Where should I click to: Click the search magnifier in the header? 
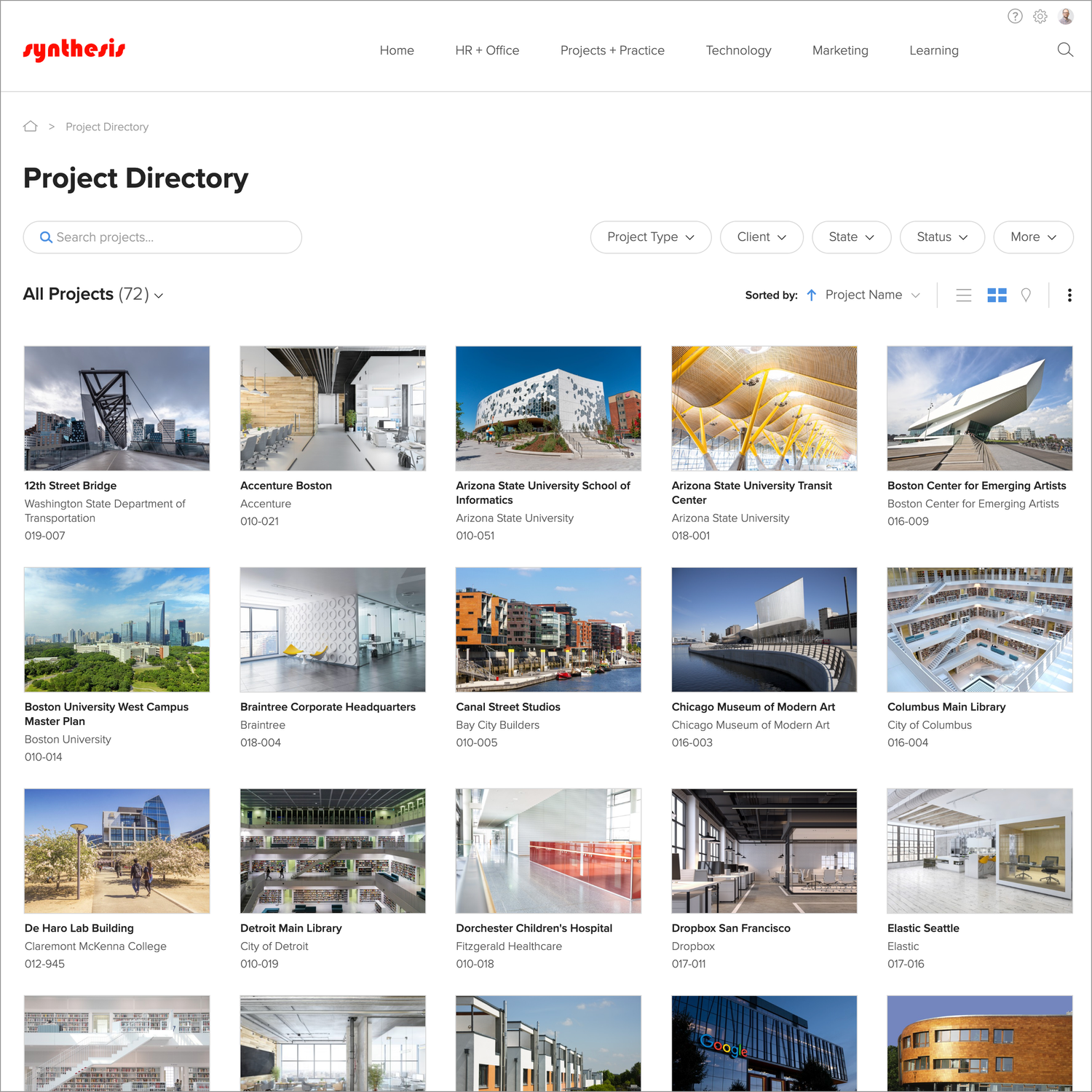pyautogui.click(x=1065, y=50)
